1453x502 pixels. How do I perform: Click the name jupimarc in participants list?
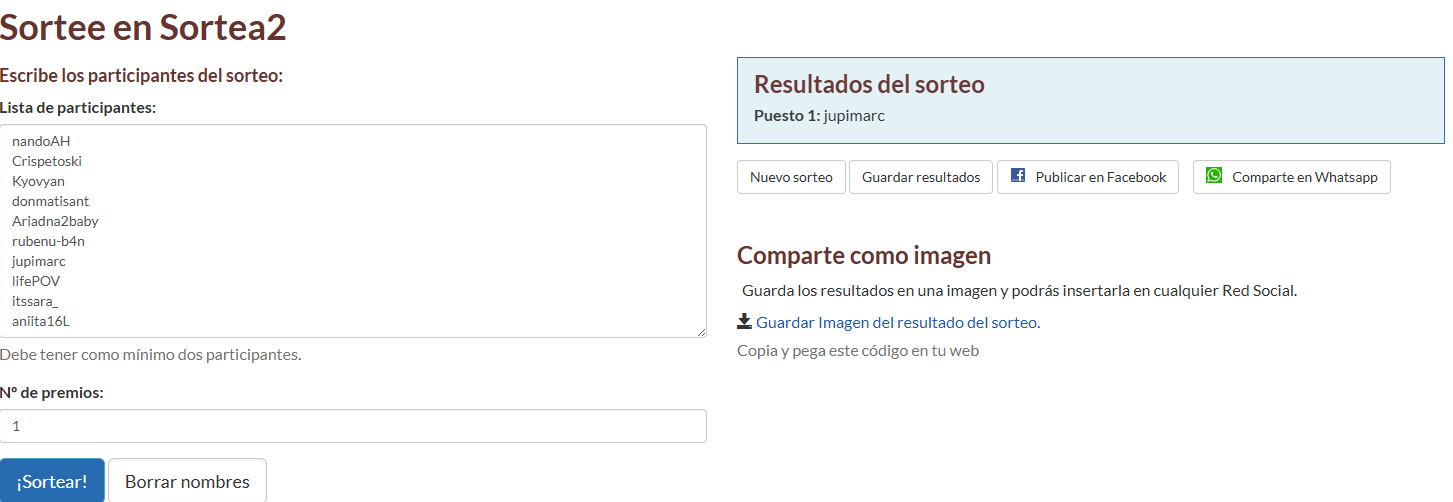tap(39, 261)
